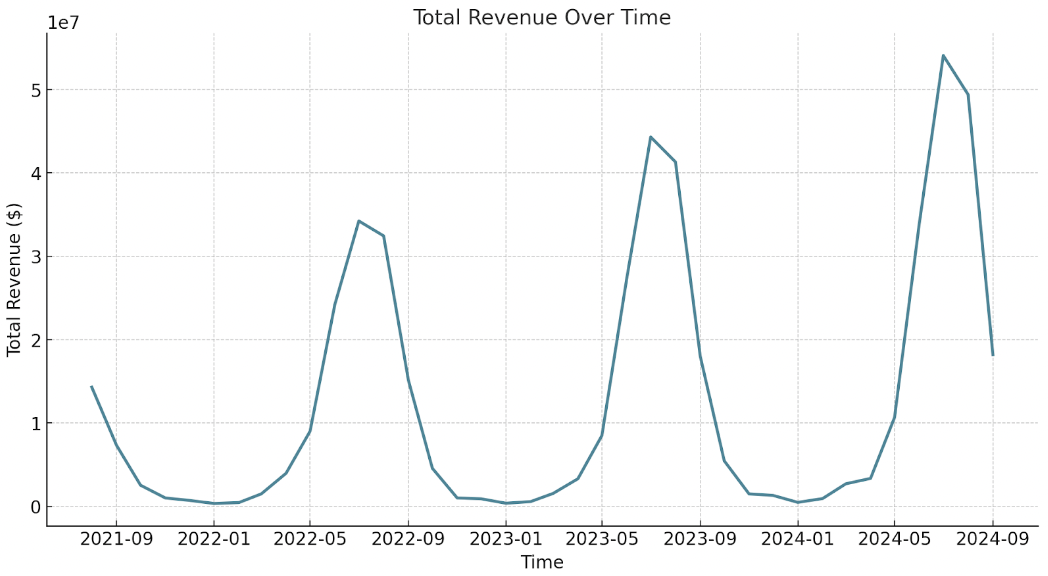Click the chart title 'Total Revenue Over Time'
Image resolution: width=1048 pixels, height=576 pixels.
point(541,17)
